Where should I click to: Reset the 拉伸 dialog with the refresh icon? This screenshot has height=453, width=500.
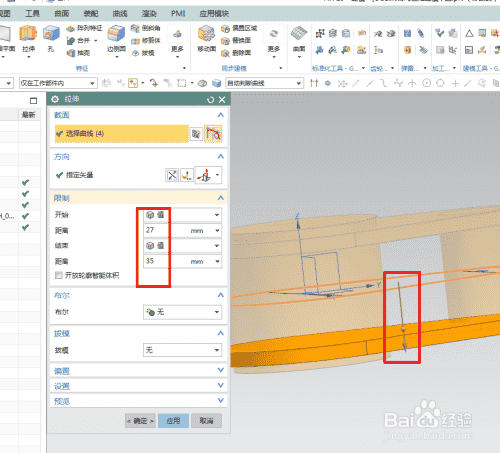[x=210, y=100]
